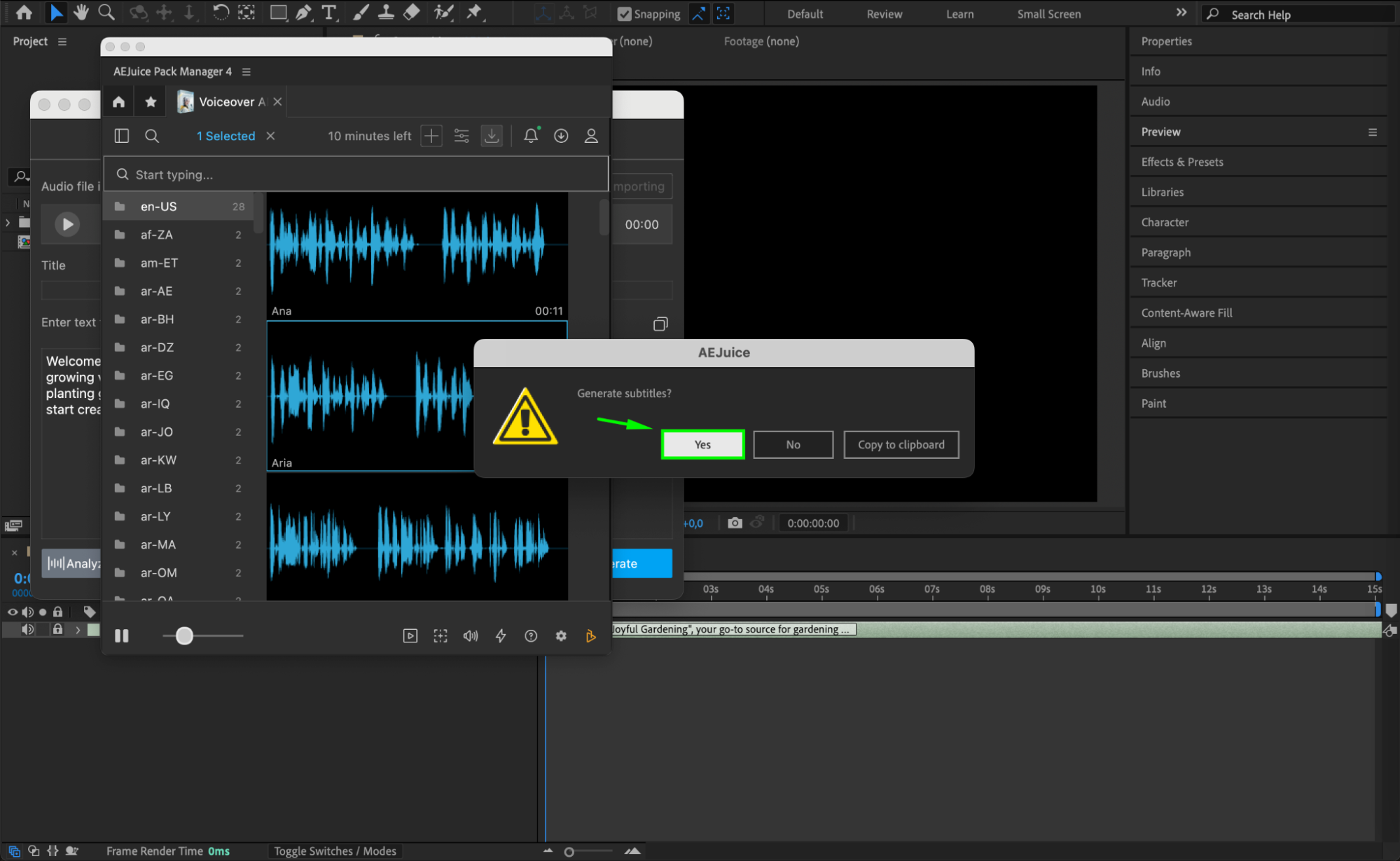
Task: Open Preview panel menu
Action: pyautogui.click(x=1372, y=132)
